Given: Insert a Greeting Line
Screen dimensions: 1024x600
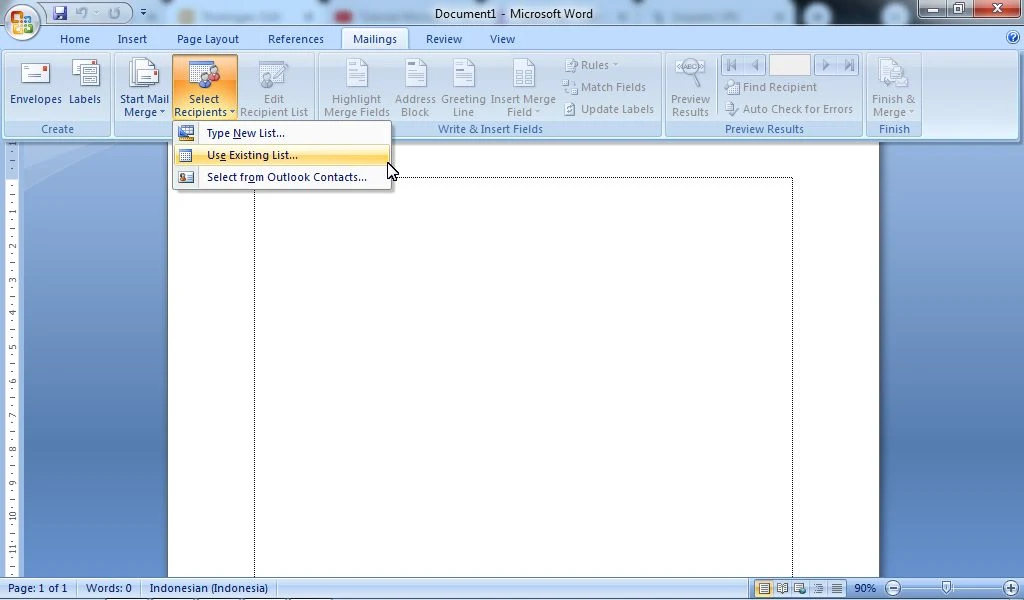Looking at the screenshot, I should tap(463, 87).
